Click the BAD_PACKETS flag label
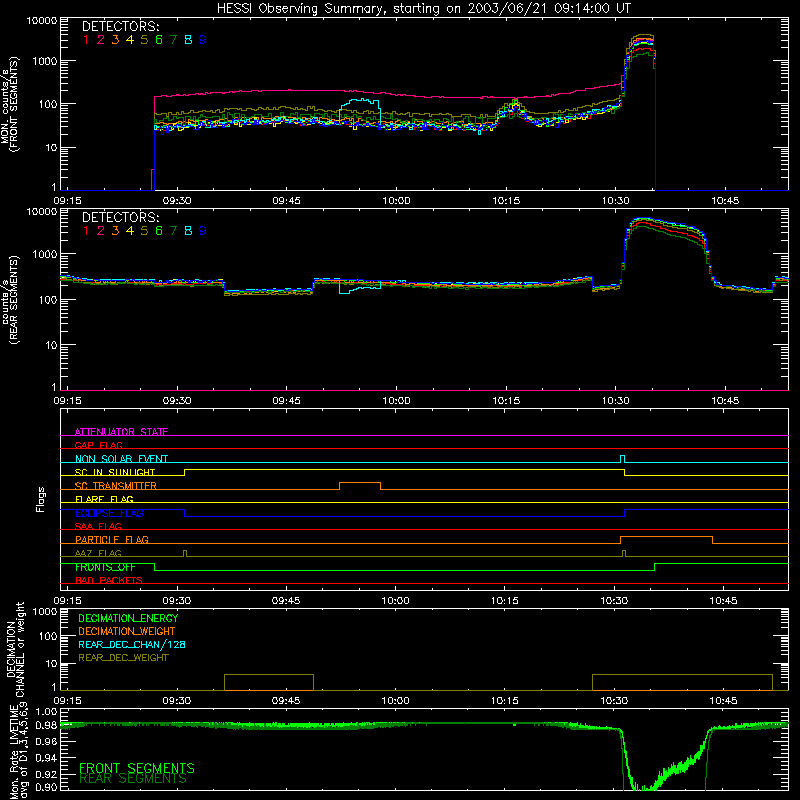This screenshot has width=800, height=800. point(109,580)
